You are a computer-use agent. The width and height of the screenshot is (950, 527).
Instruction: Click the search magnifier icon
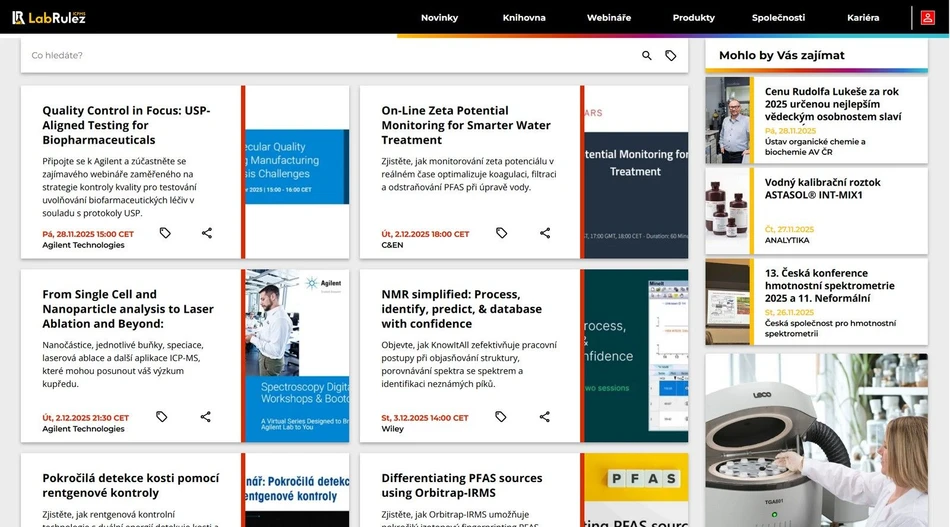pos(647,56)
